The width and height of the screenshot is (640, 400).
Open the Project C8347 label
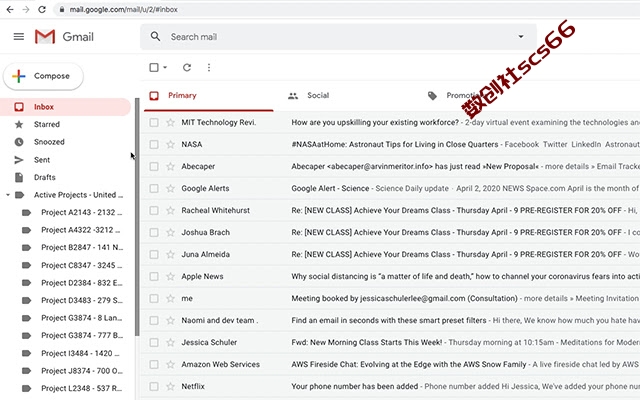81,265
